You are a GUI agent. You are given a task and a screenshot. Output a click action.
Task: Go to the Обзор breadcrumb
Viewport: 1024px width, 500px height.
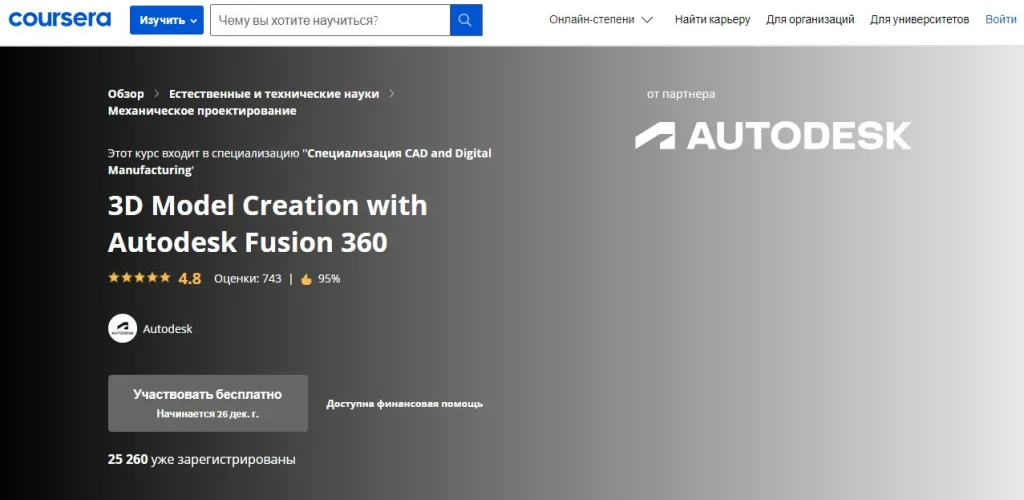click(x=126, y=94)
